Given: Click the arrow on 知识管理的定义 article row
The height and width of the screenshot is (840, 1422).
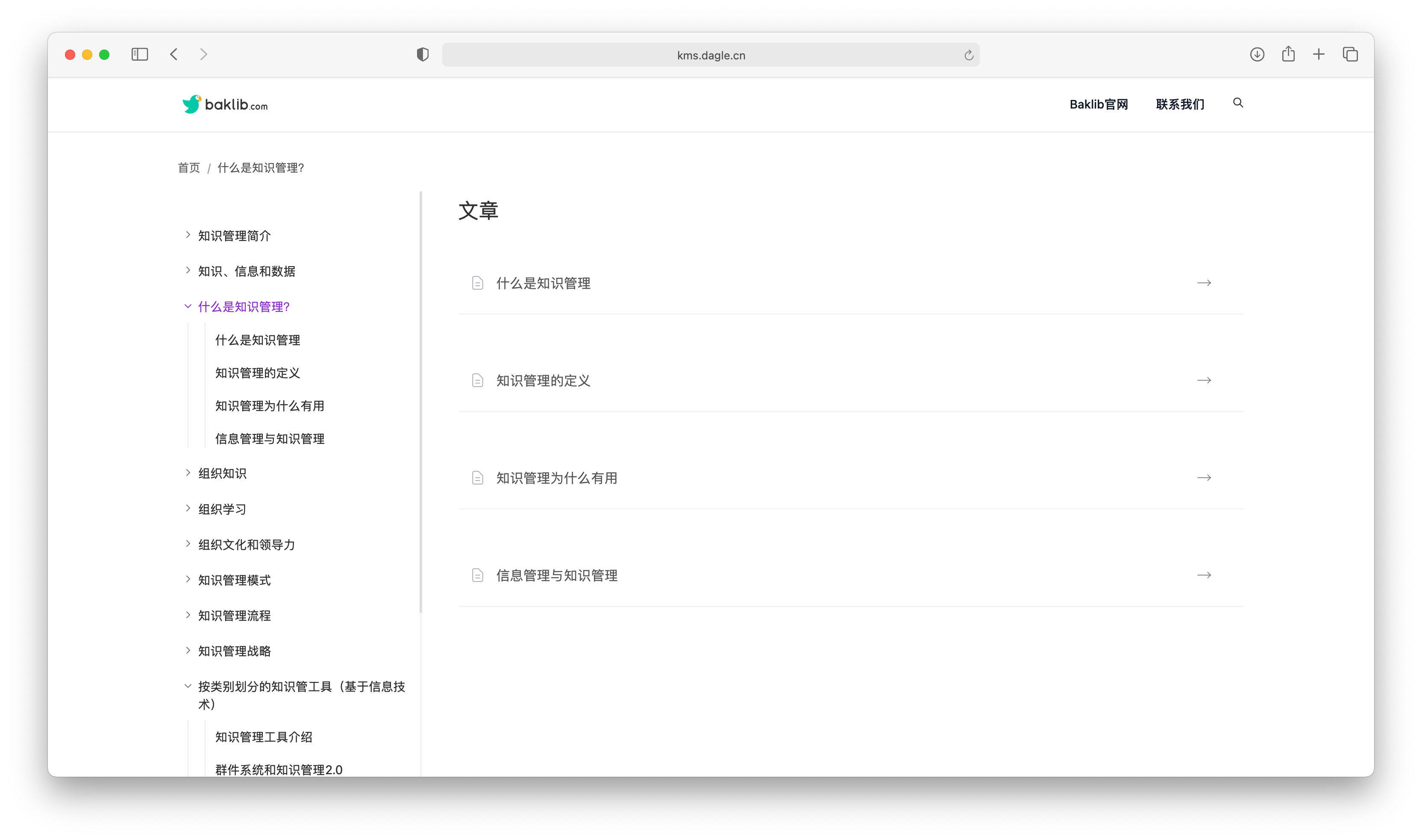Looking at the screenshot, I should pyautogui.click(x=1204, y=380).
